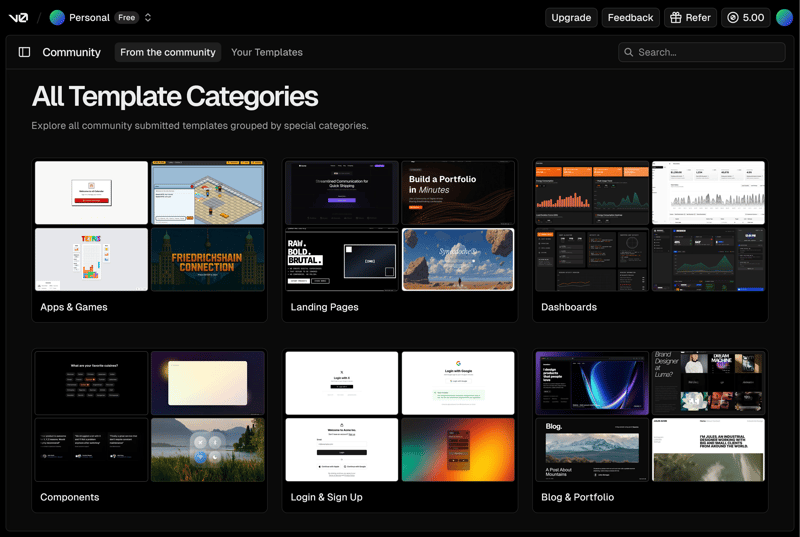This screenshot has width=800, height=537.
Task: Click the v0 logo icon
Action: tap(19, 17)
